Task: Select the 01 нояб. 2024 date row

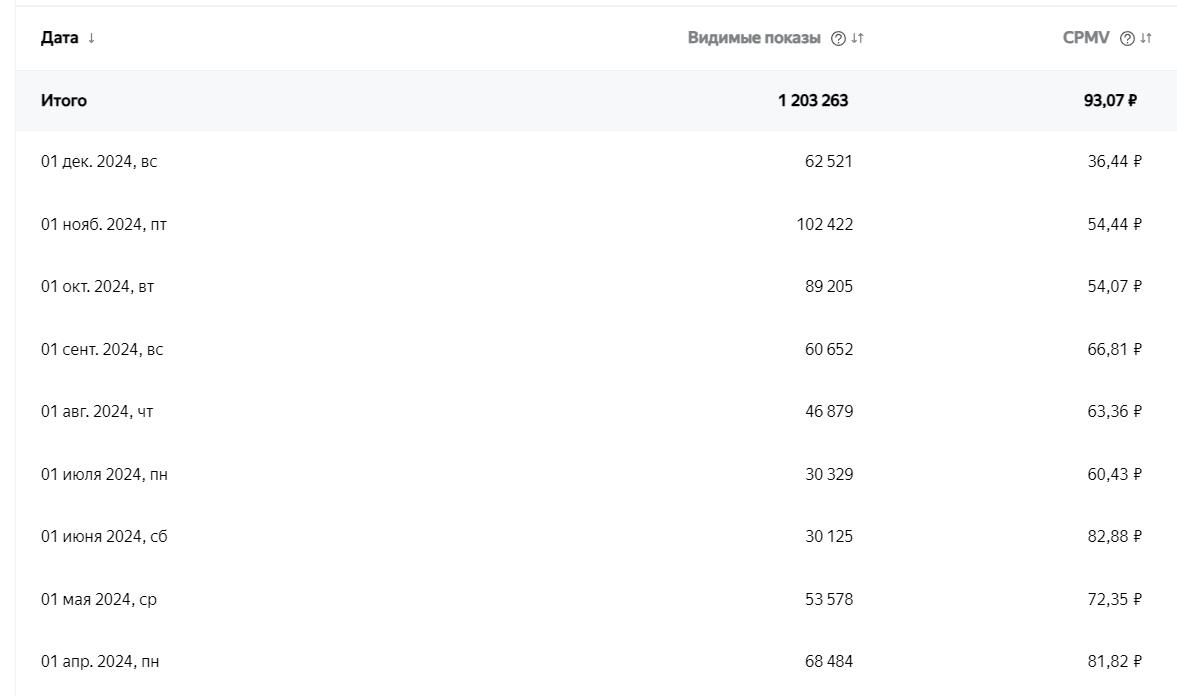Action: 104,224
